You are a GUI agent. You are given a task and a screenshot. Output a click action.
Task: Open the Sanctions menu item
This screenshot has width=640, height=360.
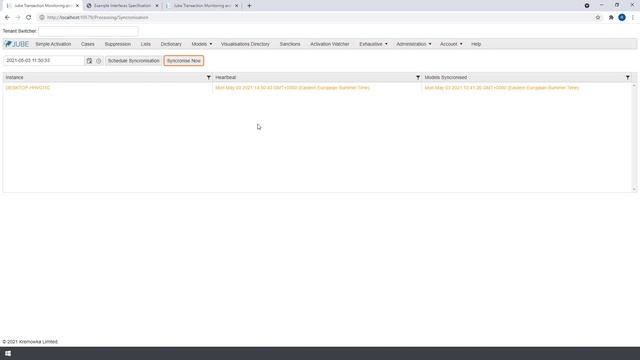290,44
